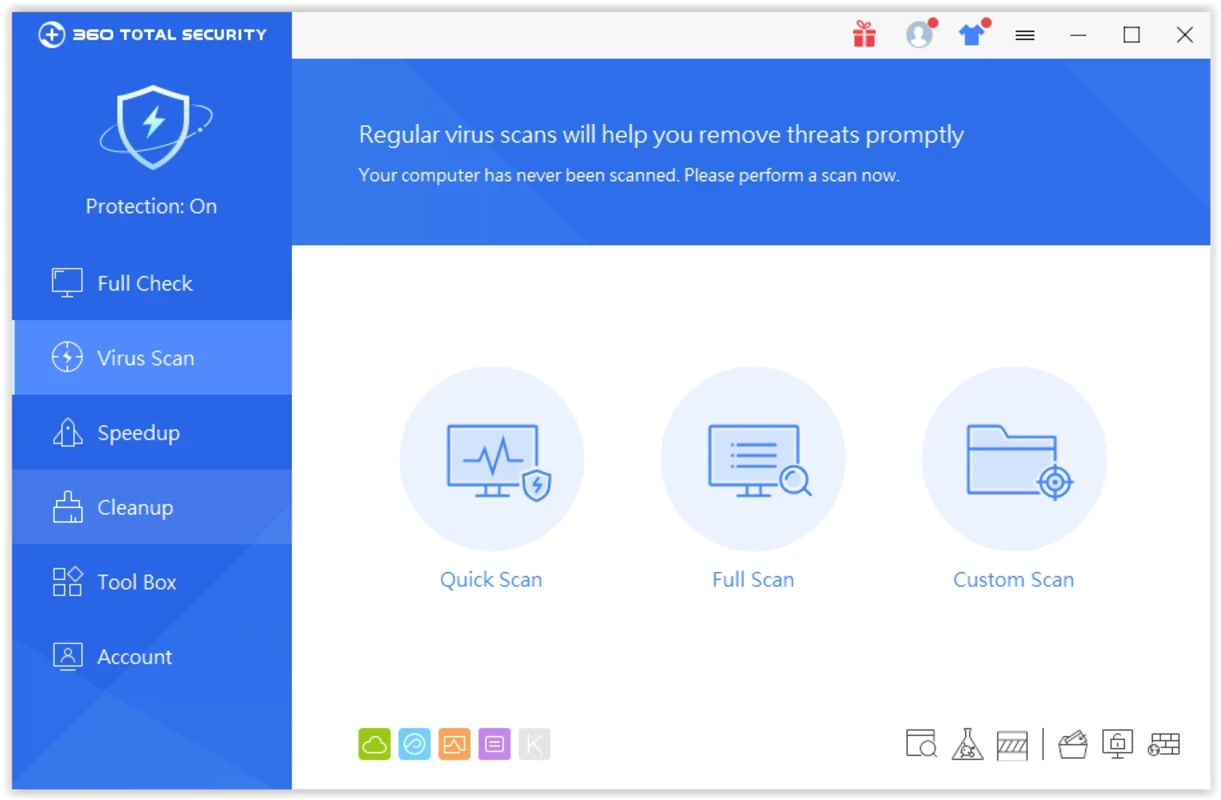1221x800 pixels.
Task: Launch the Full Scan option
Action: click(x=753, y=460)
